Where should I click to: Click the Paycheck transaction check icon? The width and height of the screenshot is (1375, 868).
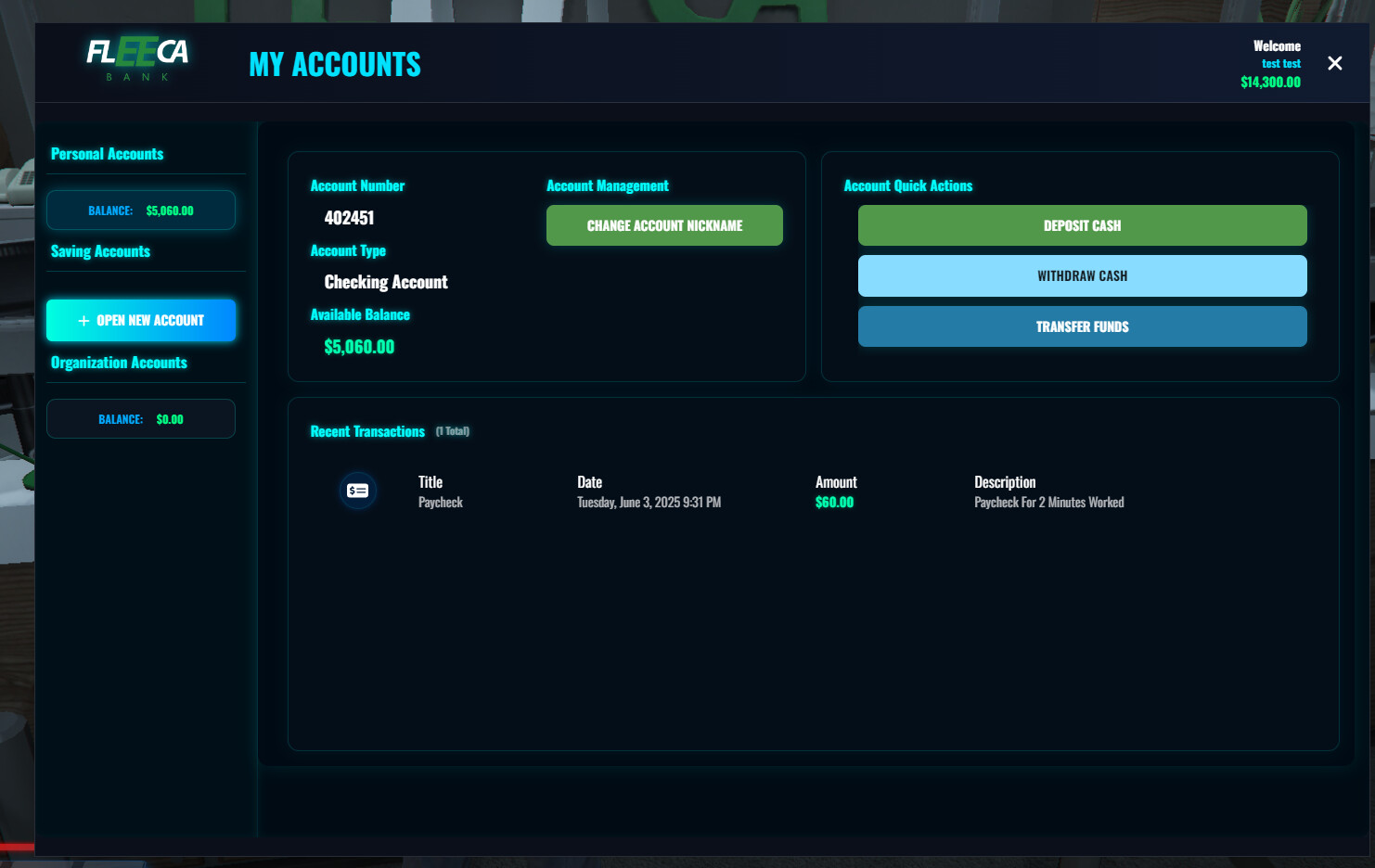(358, 491)
